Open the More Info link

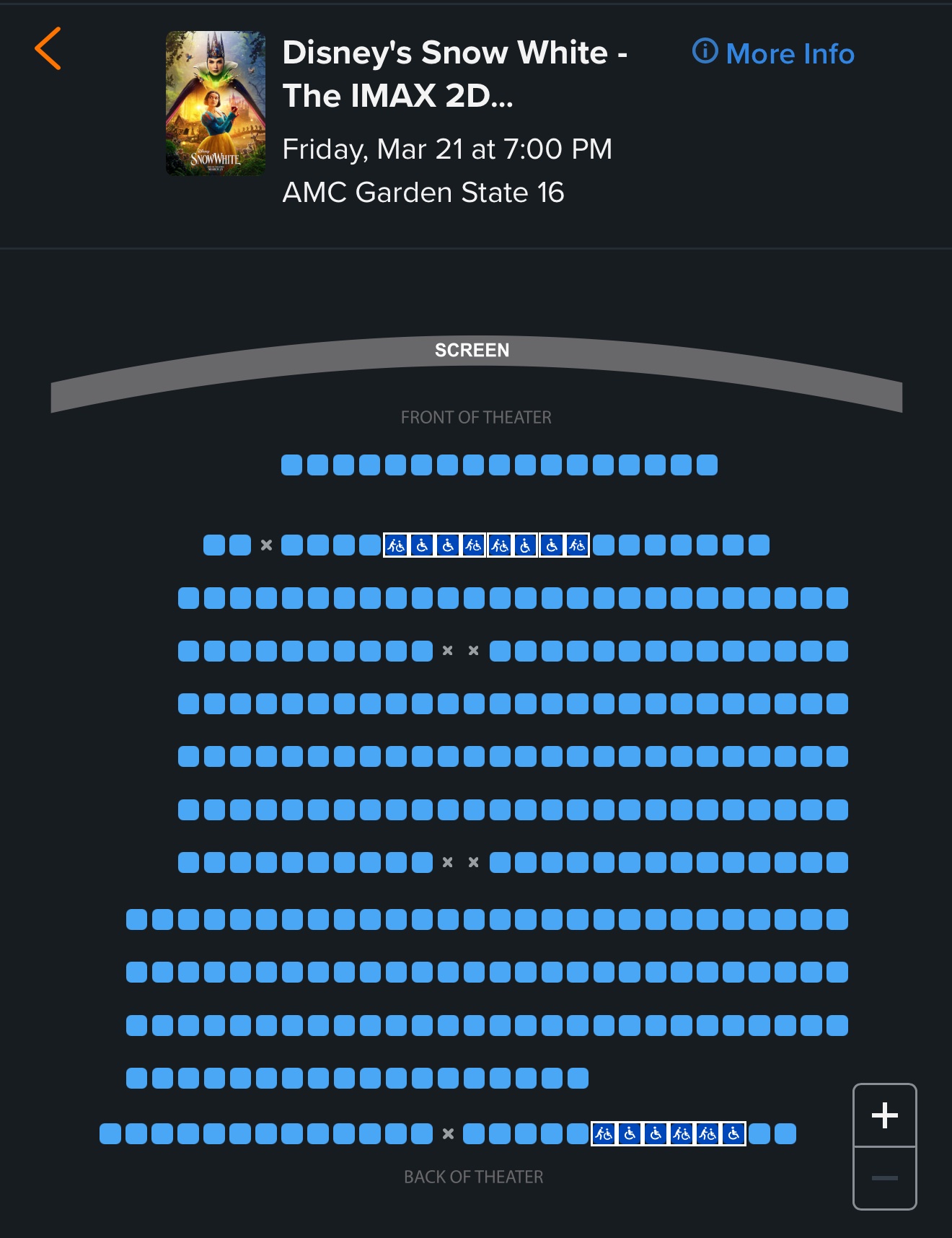(x=774, y=53)
